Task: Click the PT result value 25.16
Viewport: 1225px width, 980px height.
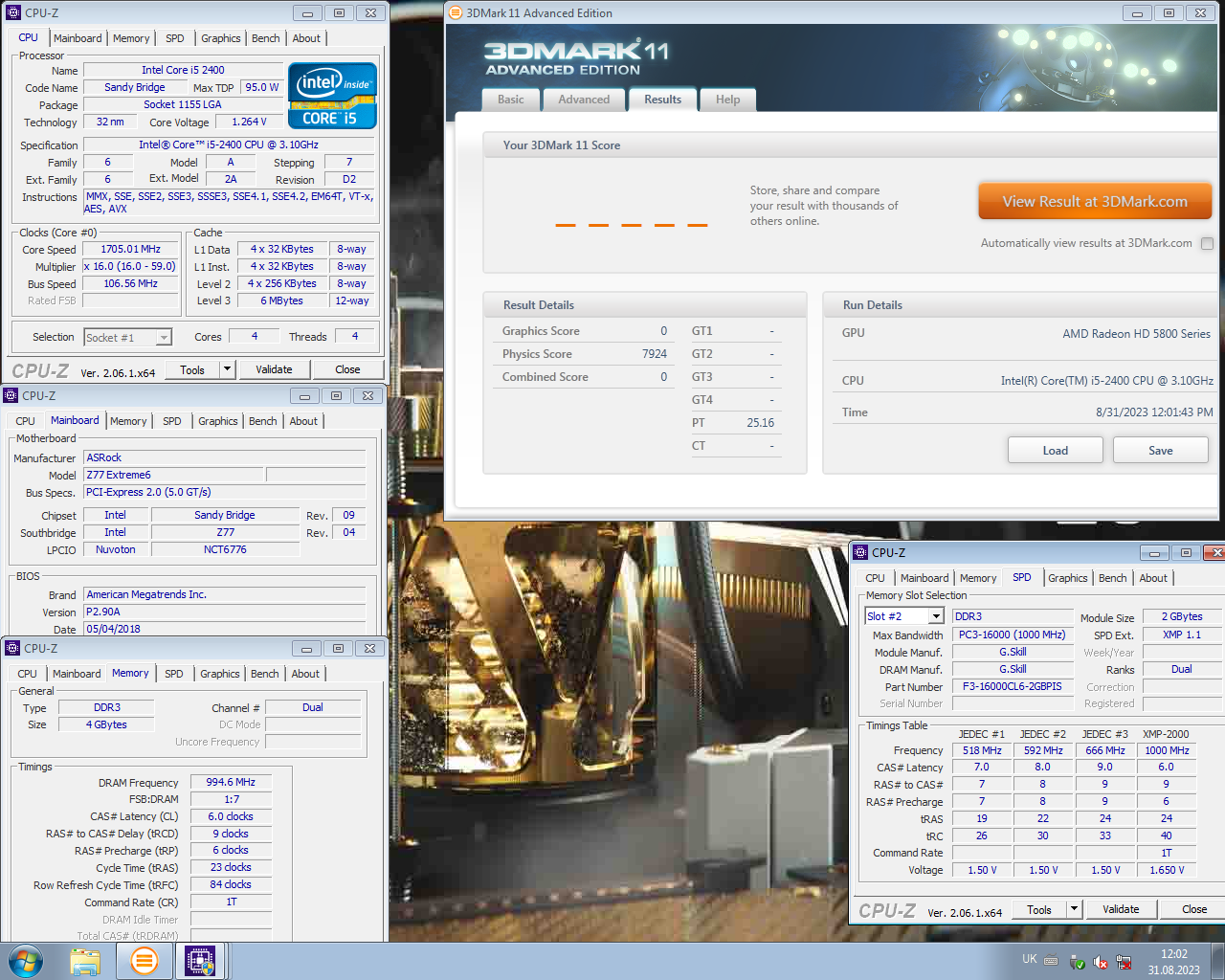Action: [x=761, y=423]
